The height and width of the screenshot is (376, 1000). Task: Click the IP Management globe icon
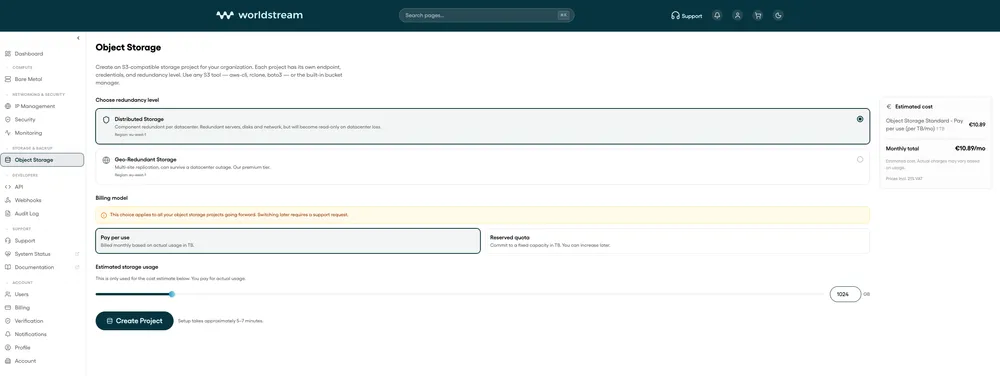pos(8,106)
